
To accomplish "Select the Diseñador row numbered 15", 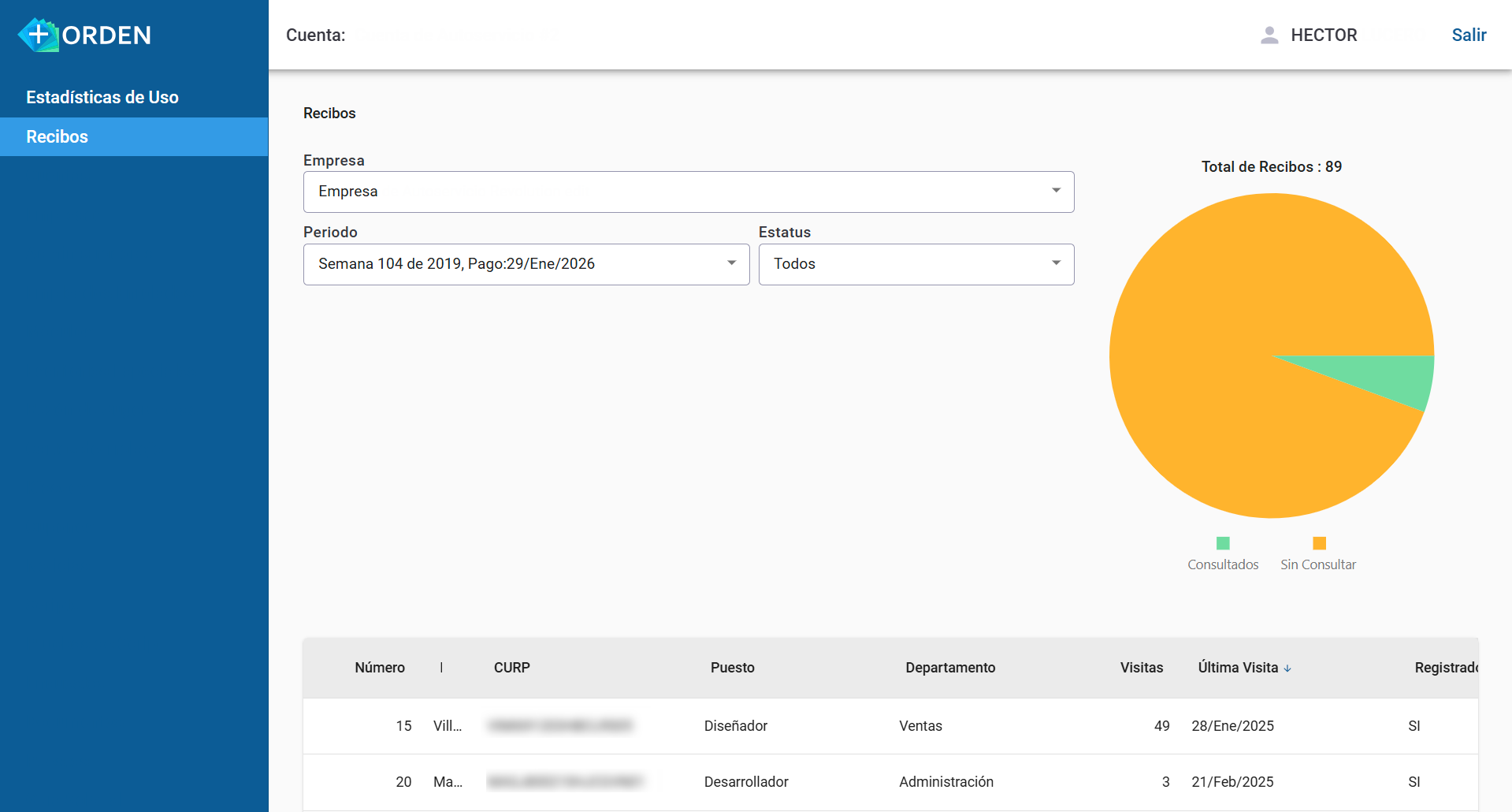I will pos(735,726).
